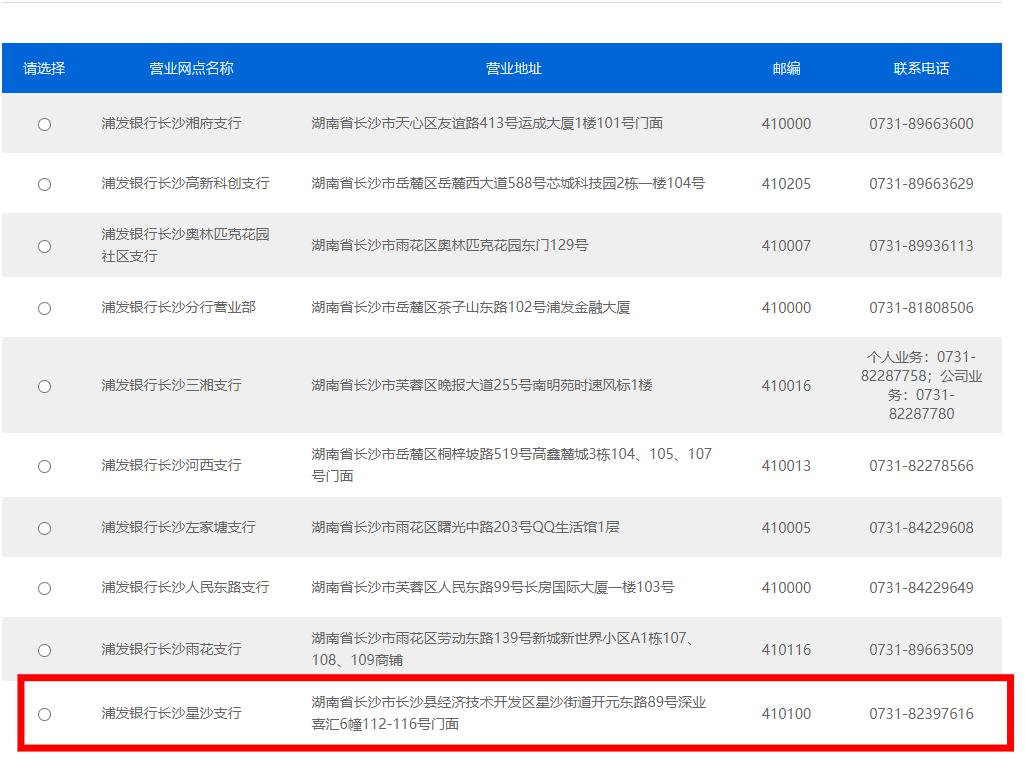
Task: Click the 营业网点名称 column header
Action: pos(191,69)
